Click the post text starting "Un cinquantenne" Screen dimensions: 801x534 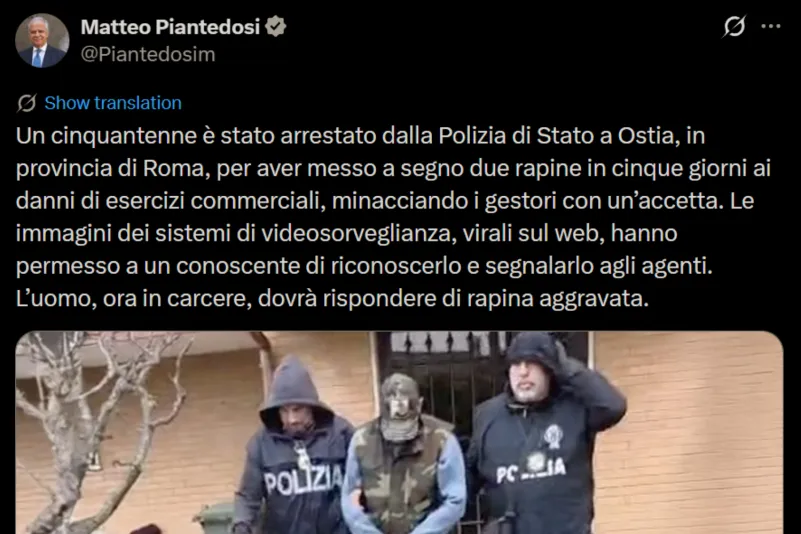pyautogui.click(x=393, y=217)
